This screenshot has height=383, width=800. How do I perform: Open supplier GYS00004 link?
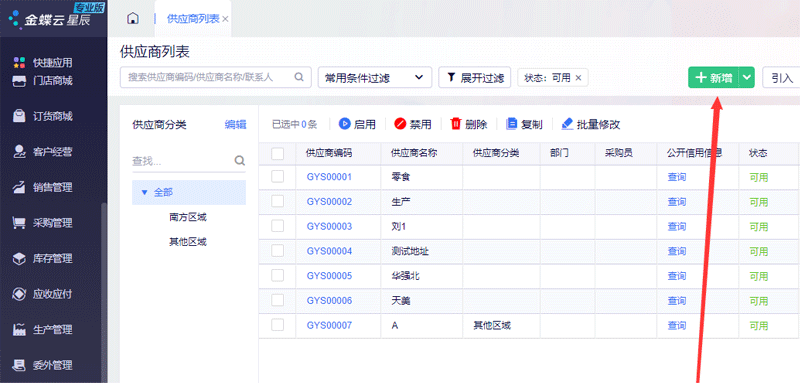point(329,251)
